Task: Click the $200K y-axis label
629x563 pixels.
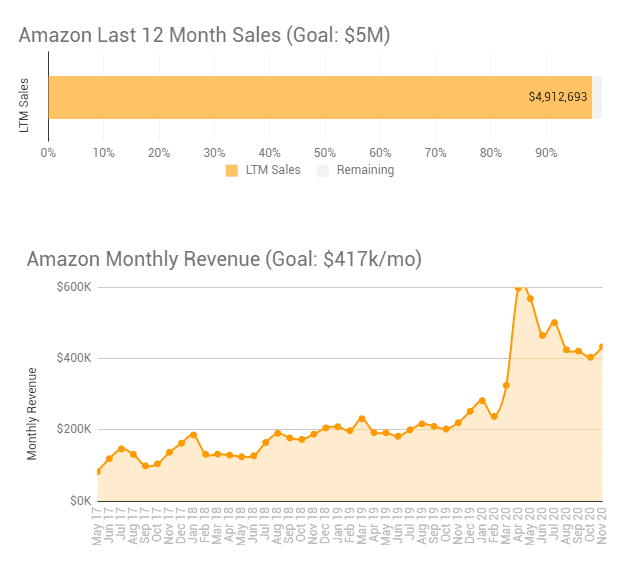Action: [x=76, y=430]
